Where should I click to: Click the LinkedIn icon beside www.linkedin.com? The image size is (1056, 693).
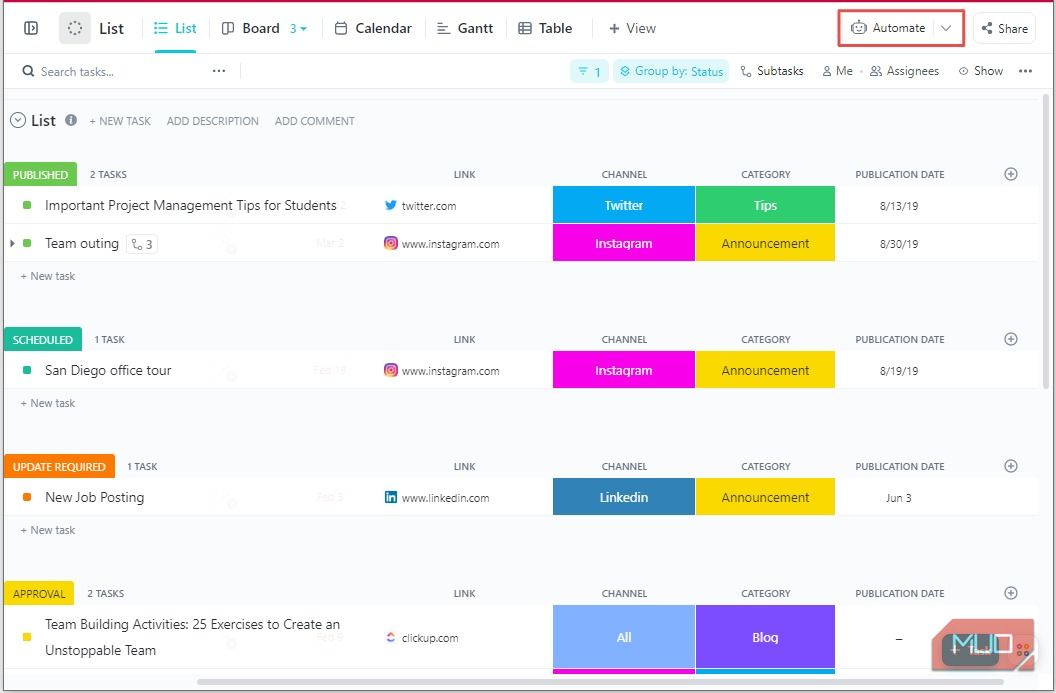coord(390,497)
